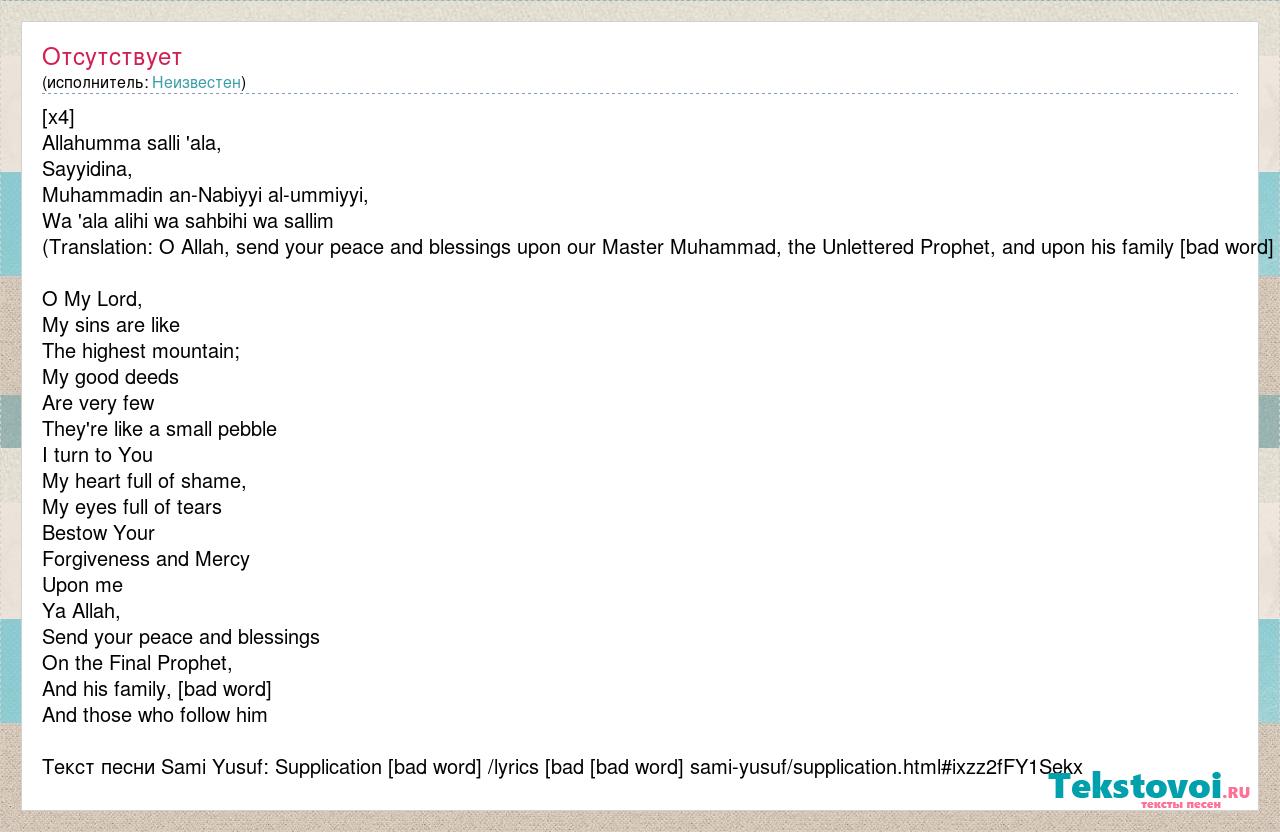Click the '[x4]' repeat marker line

58,117
